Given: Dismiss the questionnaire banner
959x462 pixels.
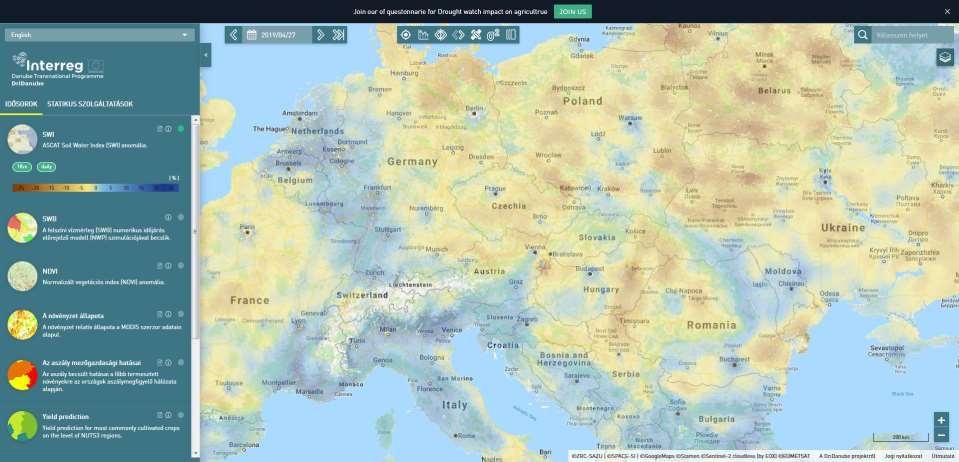Looking at the screenshot, I should click(x=947, y=12).
